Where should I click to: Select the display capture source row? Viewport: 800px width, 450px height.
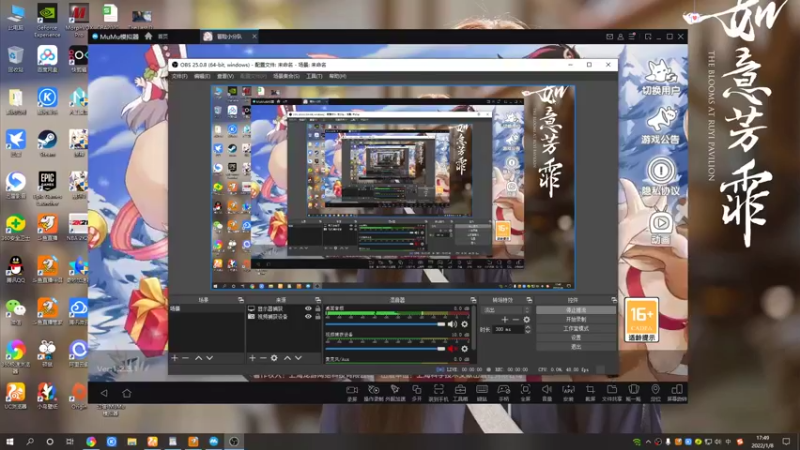[x=284, y=309]
